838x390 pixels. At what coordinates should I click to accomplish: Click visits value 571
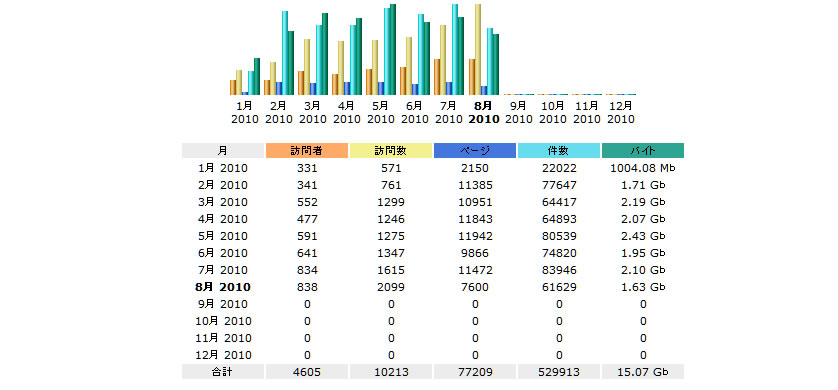point(391,168)
